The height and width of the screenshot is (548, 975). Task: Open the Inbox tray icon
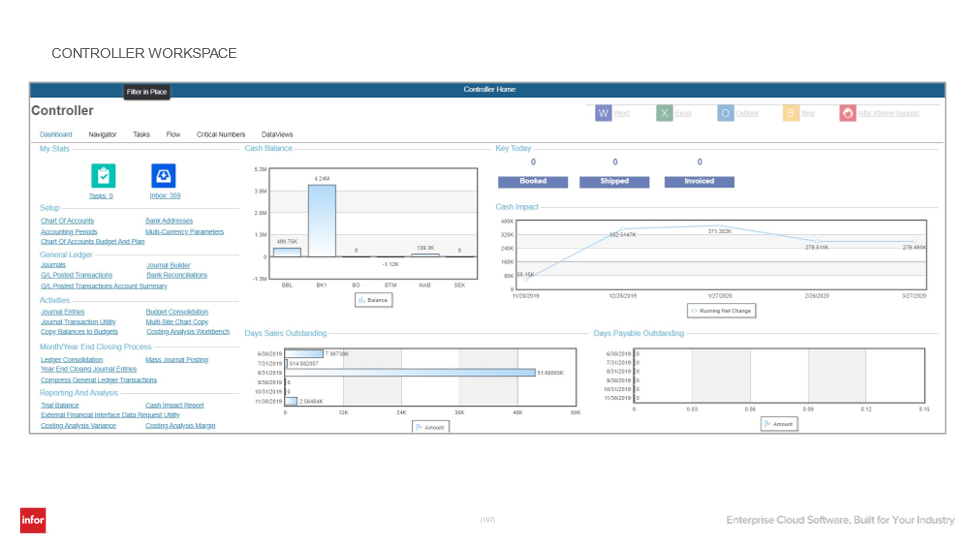(164, 176)
